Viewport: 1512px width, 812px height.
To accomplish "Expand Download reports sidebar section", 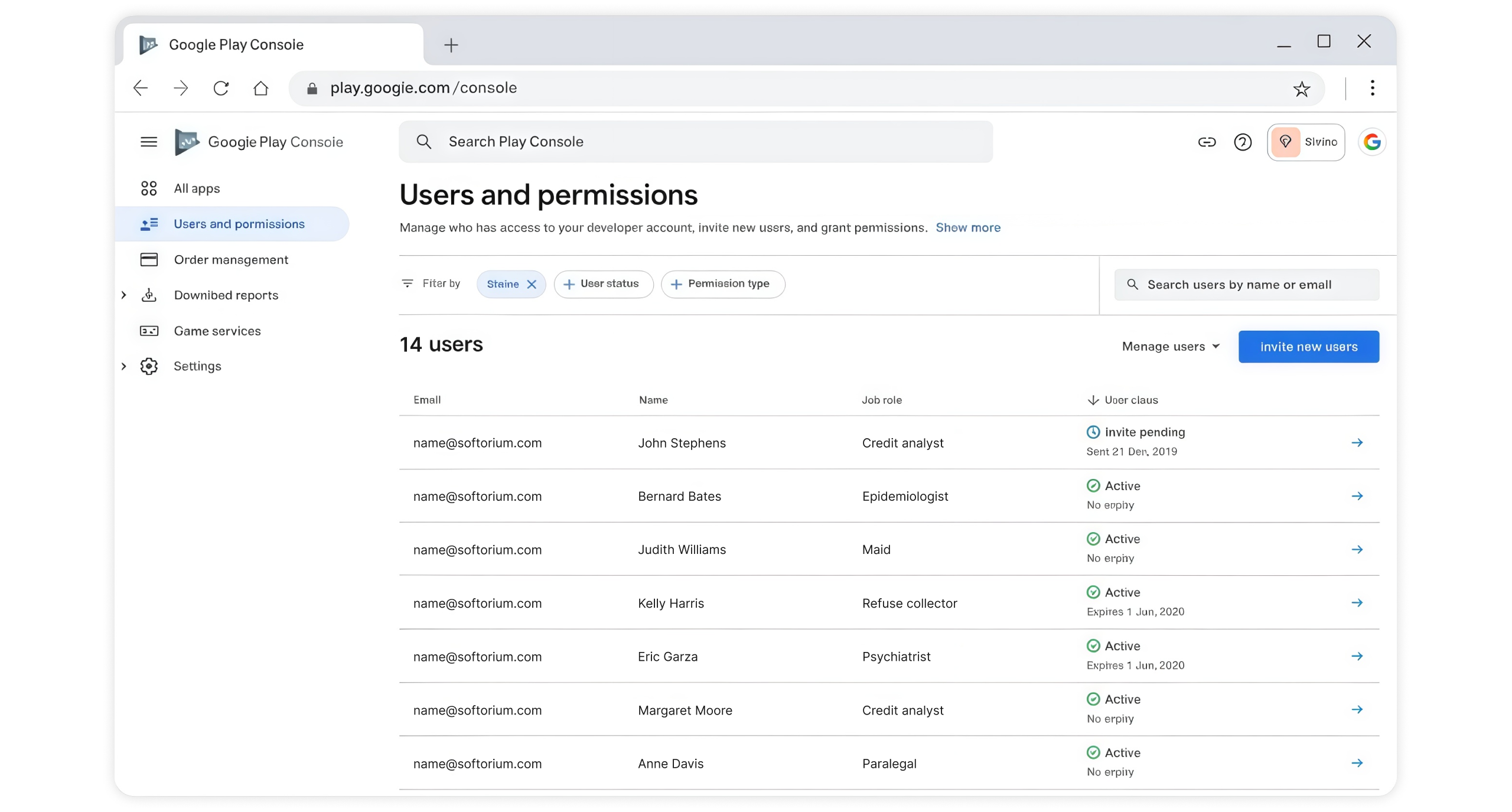I will pyautogui.click(x=124, y=295).
